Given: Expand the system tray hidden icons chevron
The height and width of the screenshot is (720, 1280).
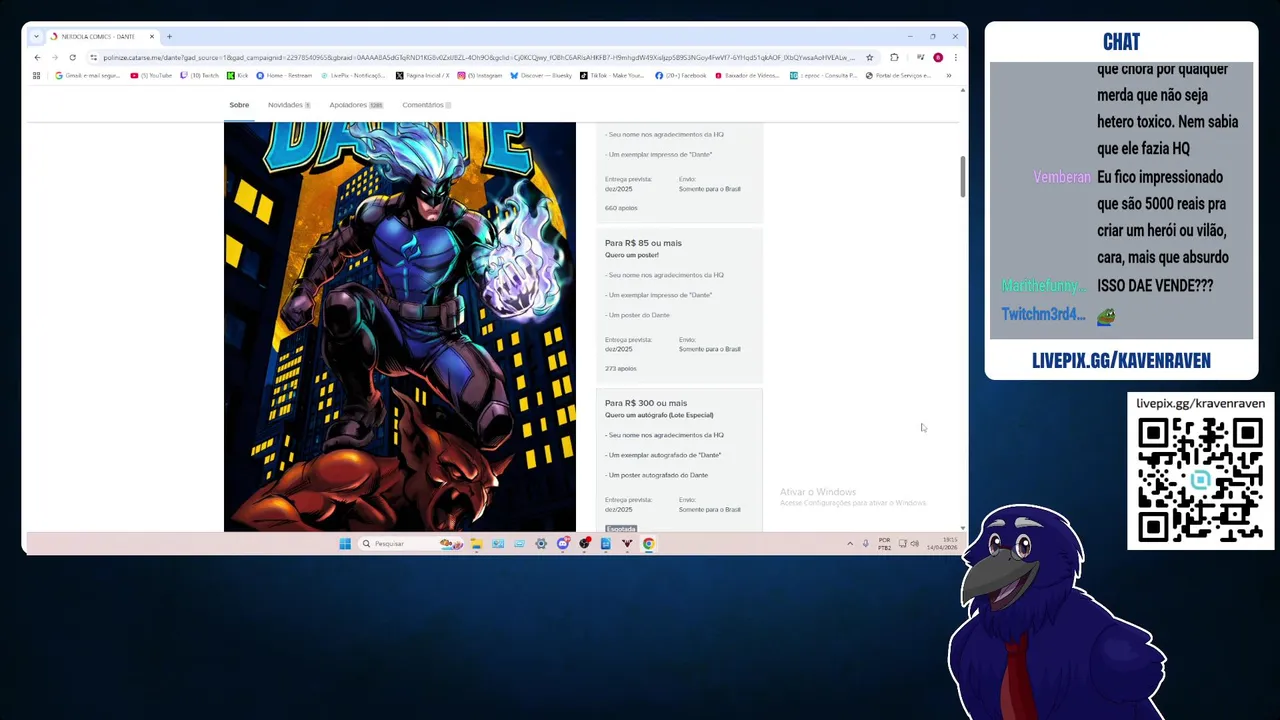Looking at the screenshot, I should point(850,544).
